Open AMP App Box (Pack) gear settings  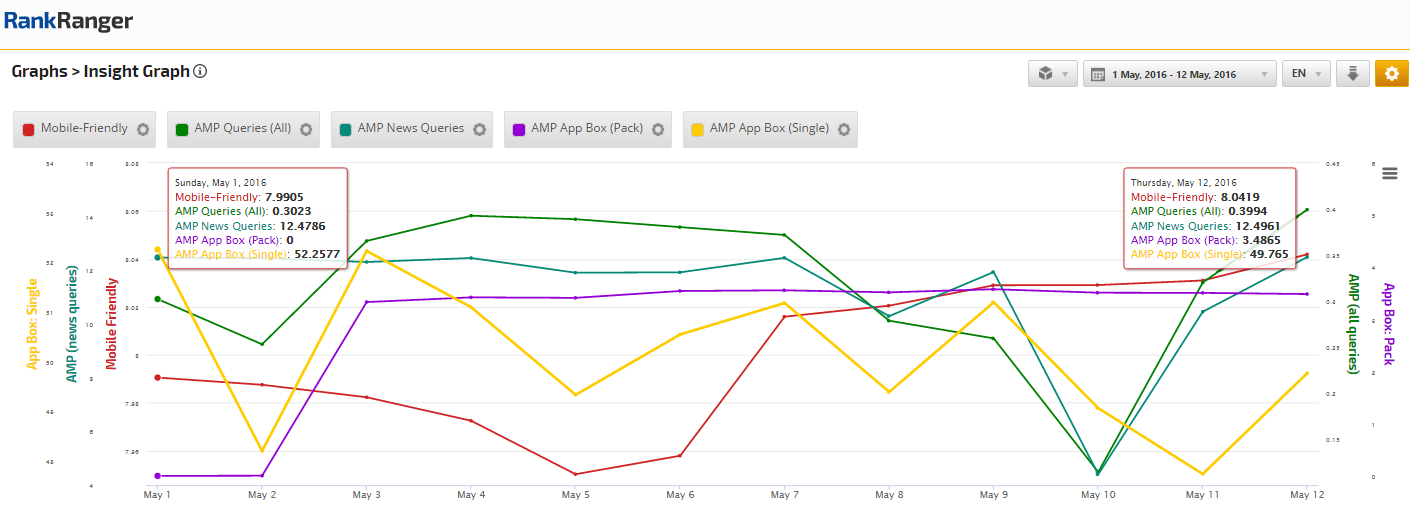click(x=658, y=129)
